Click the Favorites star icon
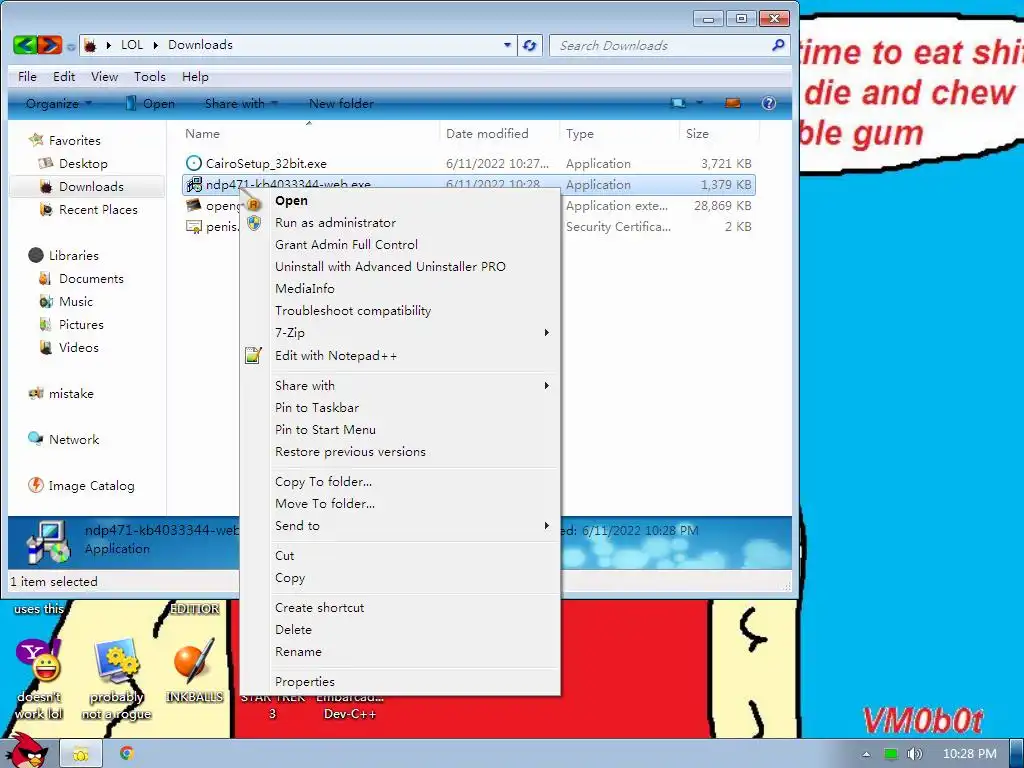Image resolution: width=1024 pixels, height=768 pixels. [x=36, y=140]
